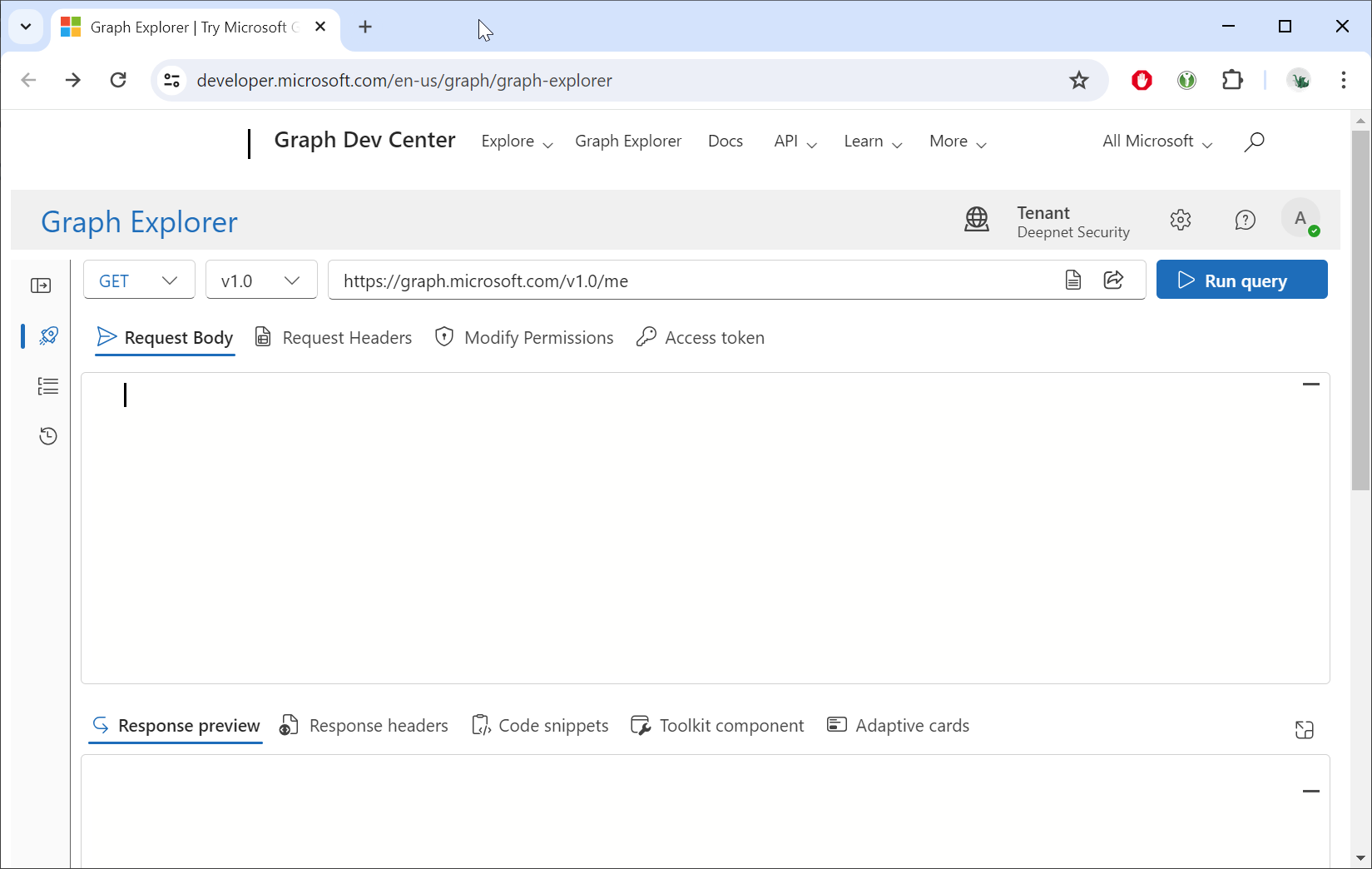Open the history clock icon

click(48, 436)
